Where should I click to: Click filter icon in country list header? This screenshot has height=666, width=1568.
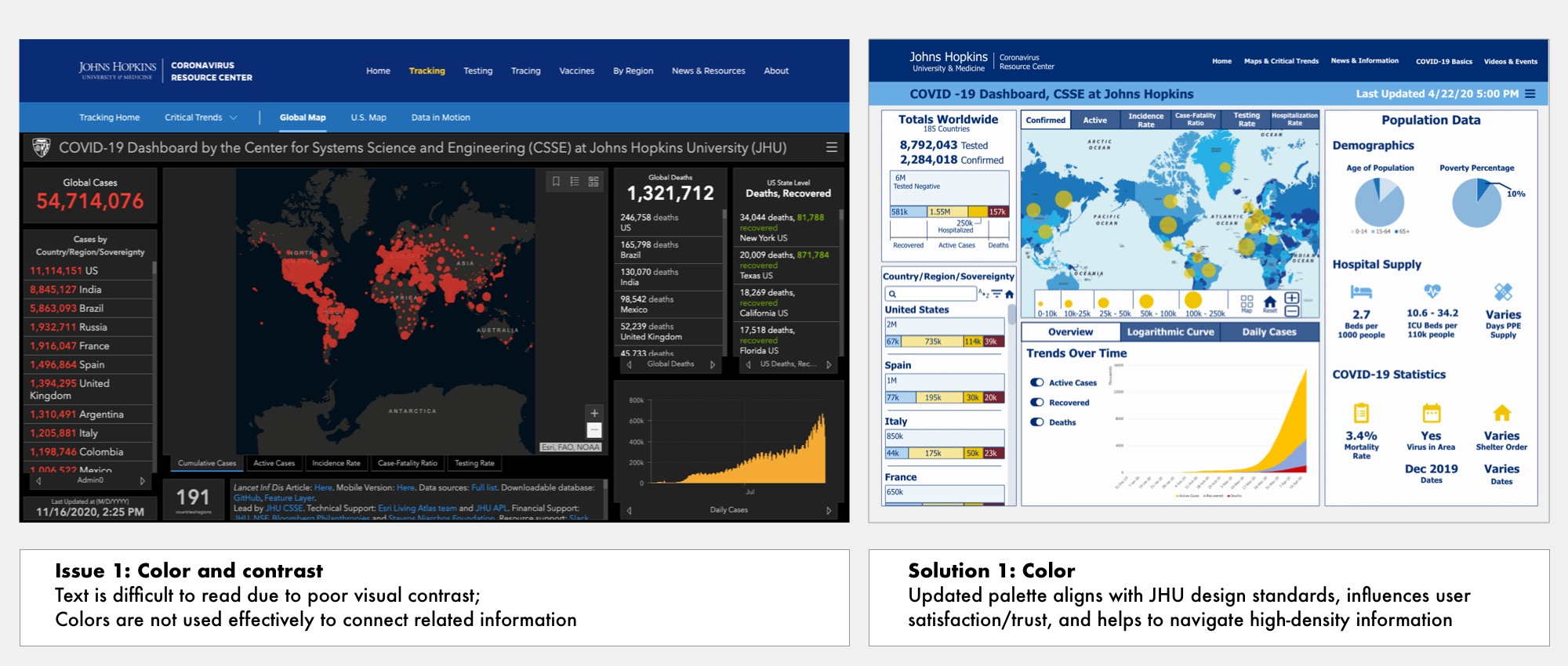click(996, 294)
